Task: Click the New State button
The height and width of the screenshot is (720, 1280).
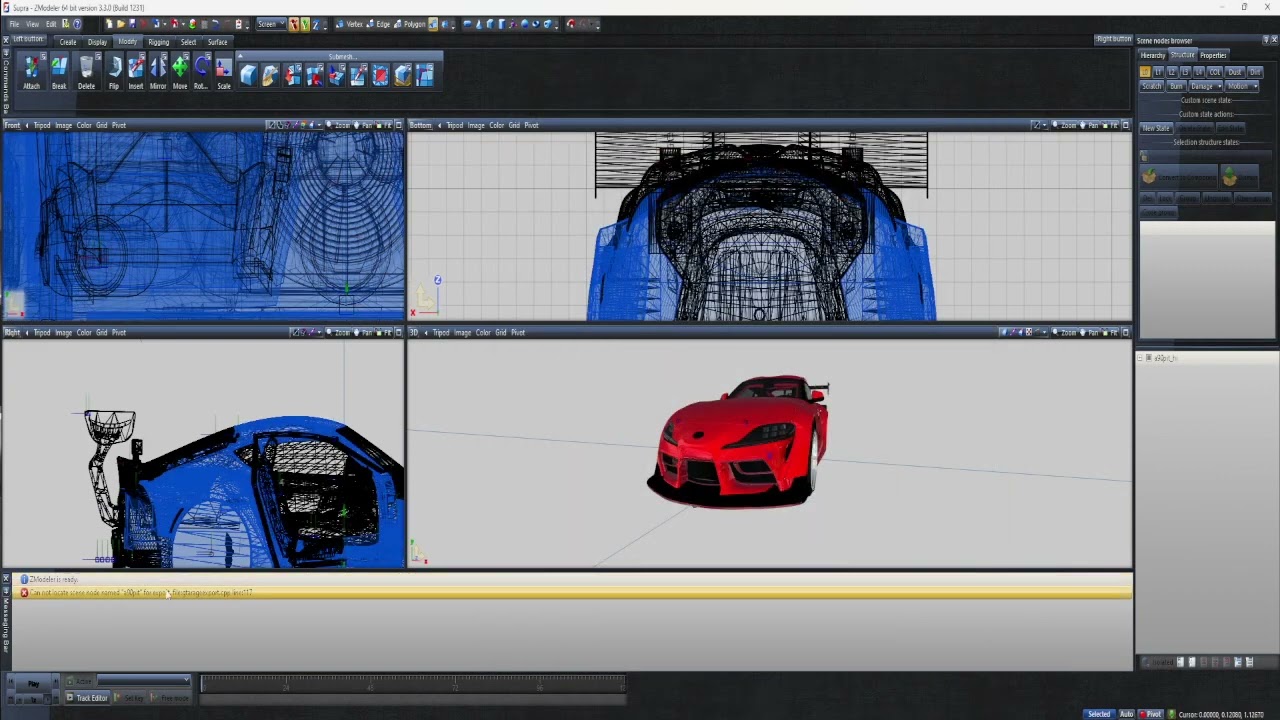Action: pyautogui.click(x=1156, y=128)
